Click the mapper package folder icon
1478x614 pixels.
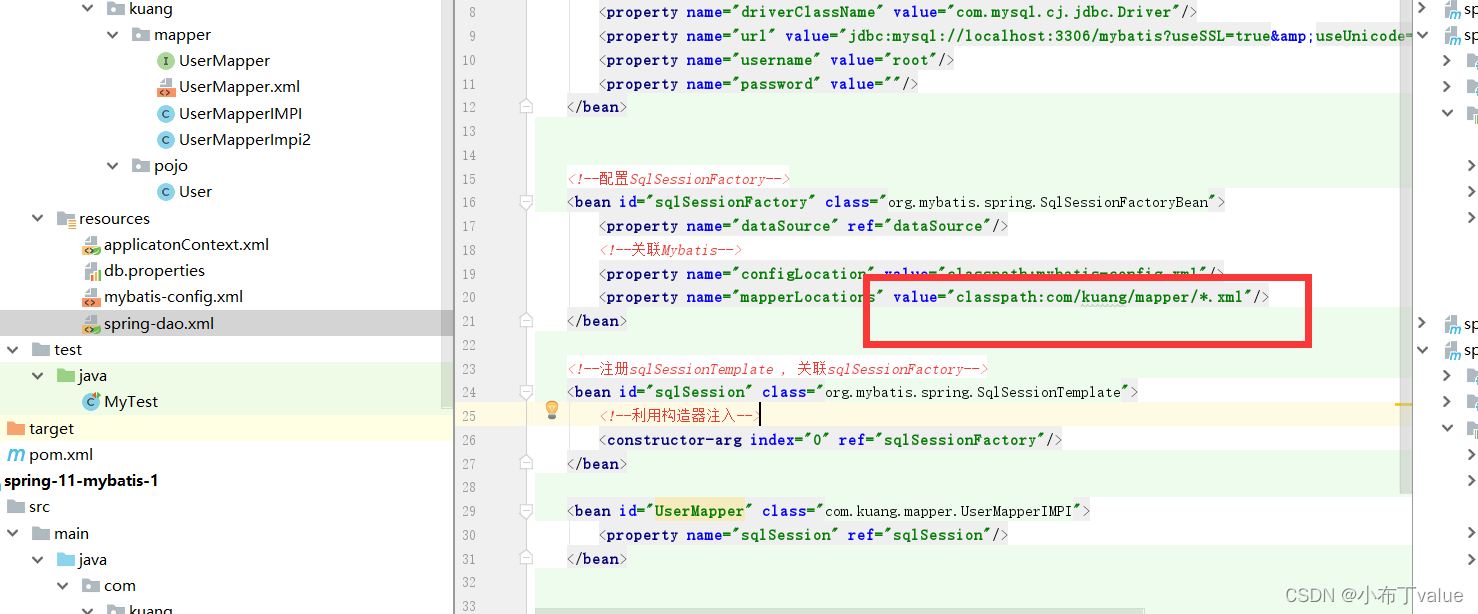[141, 35]
